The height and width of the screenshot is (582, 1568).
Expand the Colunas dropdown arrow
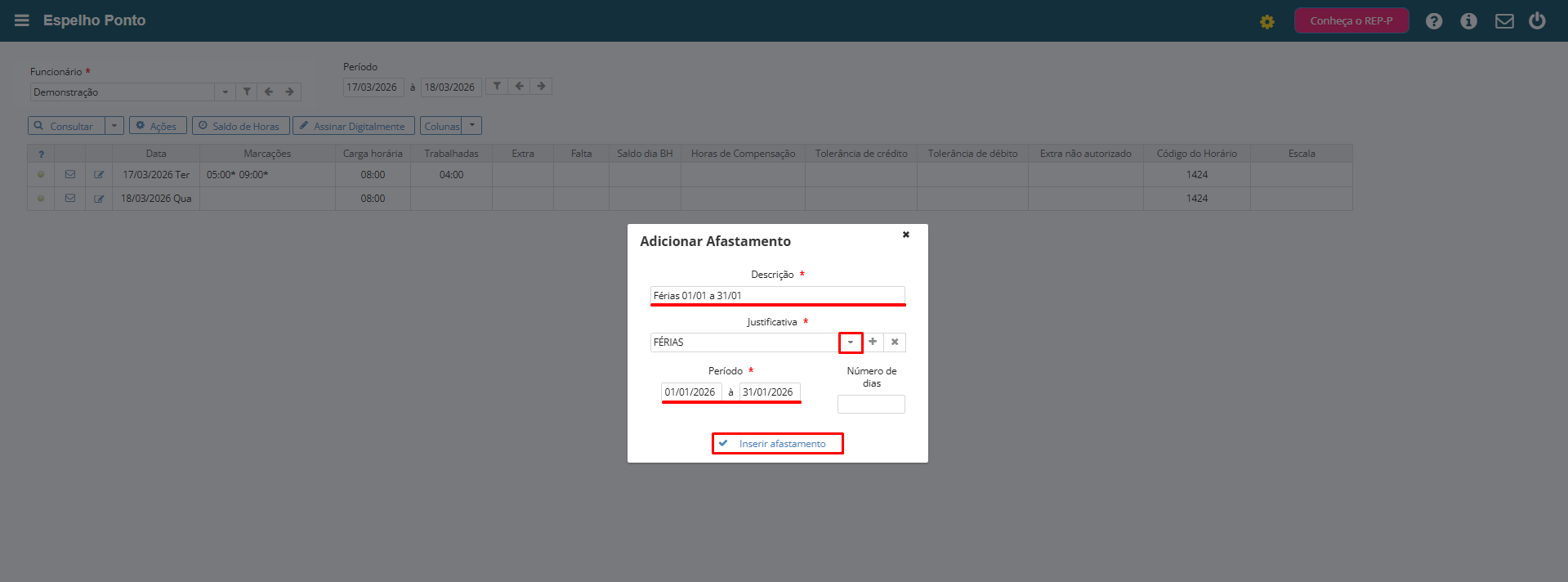[x=472, y=126]
